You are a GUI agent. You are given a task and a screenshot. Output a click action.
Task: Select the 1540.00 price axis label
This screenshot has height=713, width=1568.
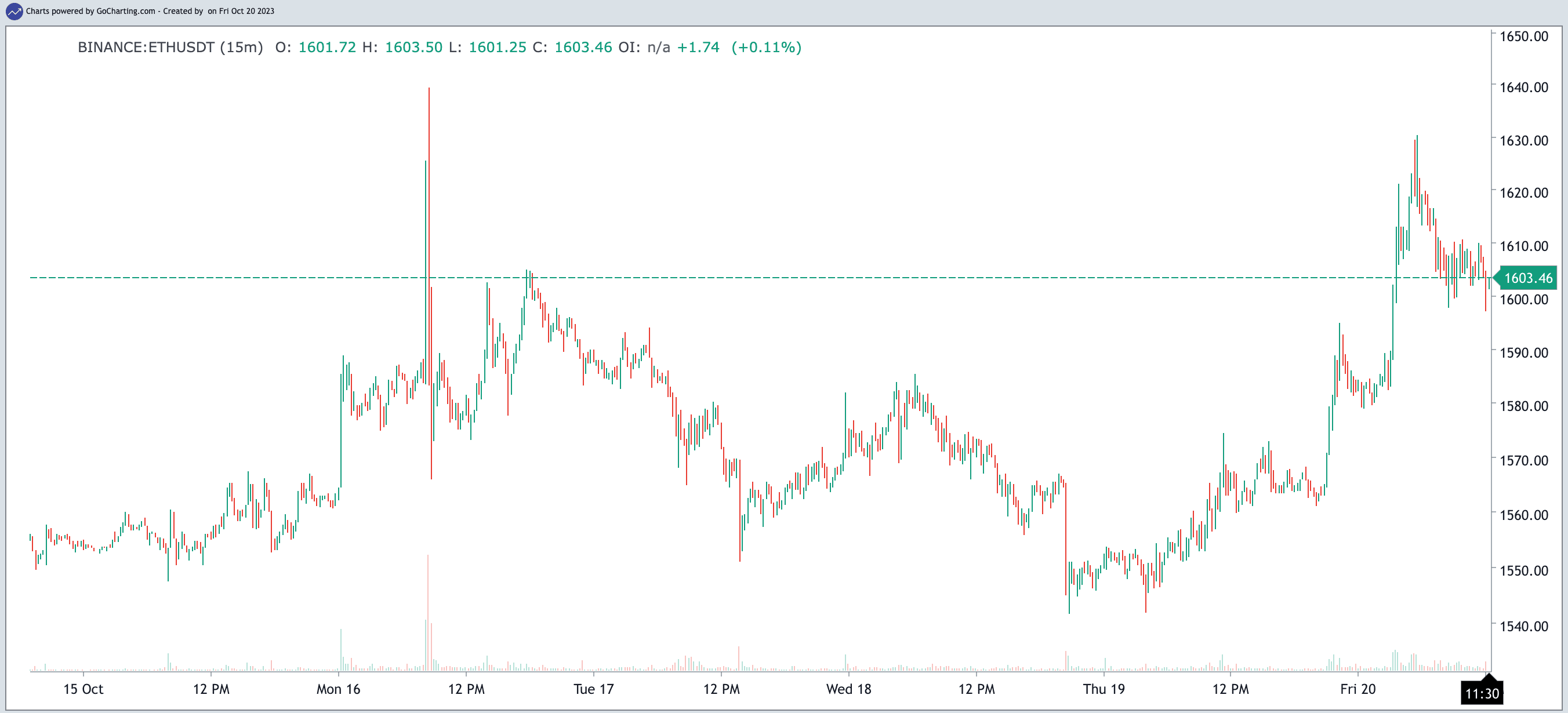pyautogui.click(x=1523, y=626)
